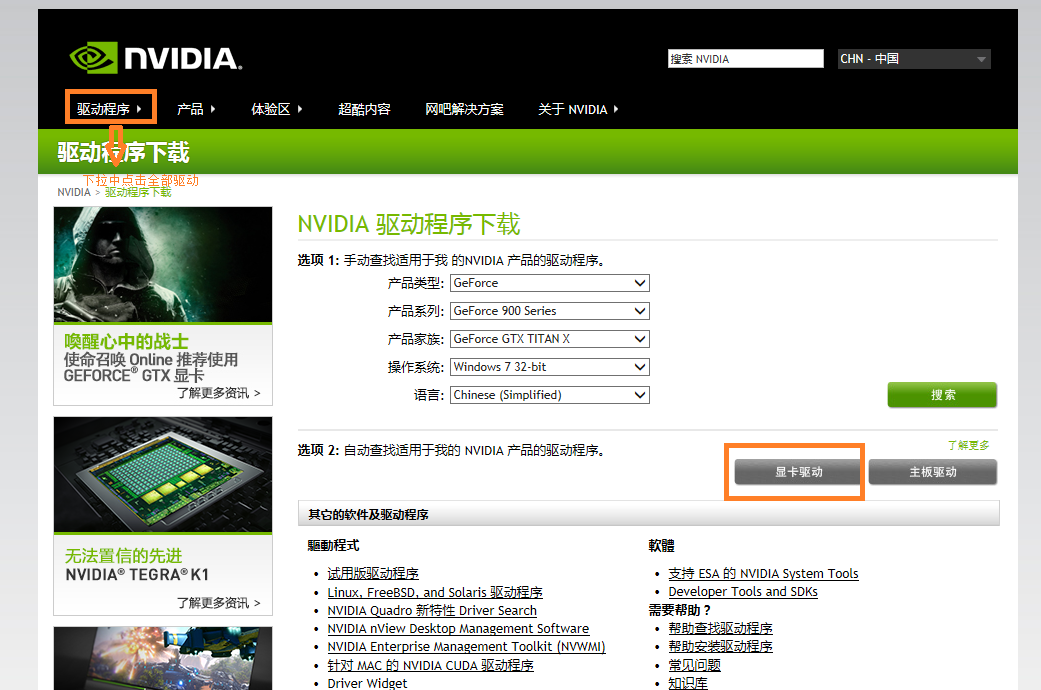Click 了解更多资讯 under GEFORCE GTX 显卡
Screen dimensions: 1041x690
pyautogui.click(x=218, y=393)
